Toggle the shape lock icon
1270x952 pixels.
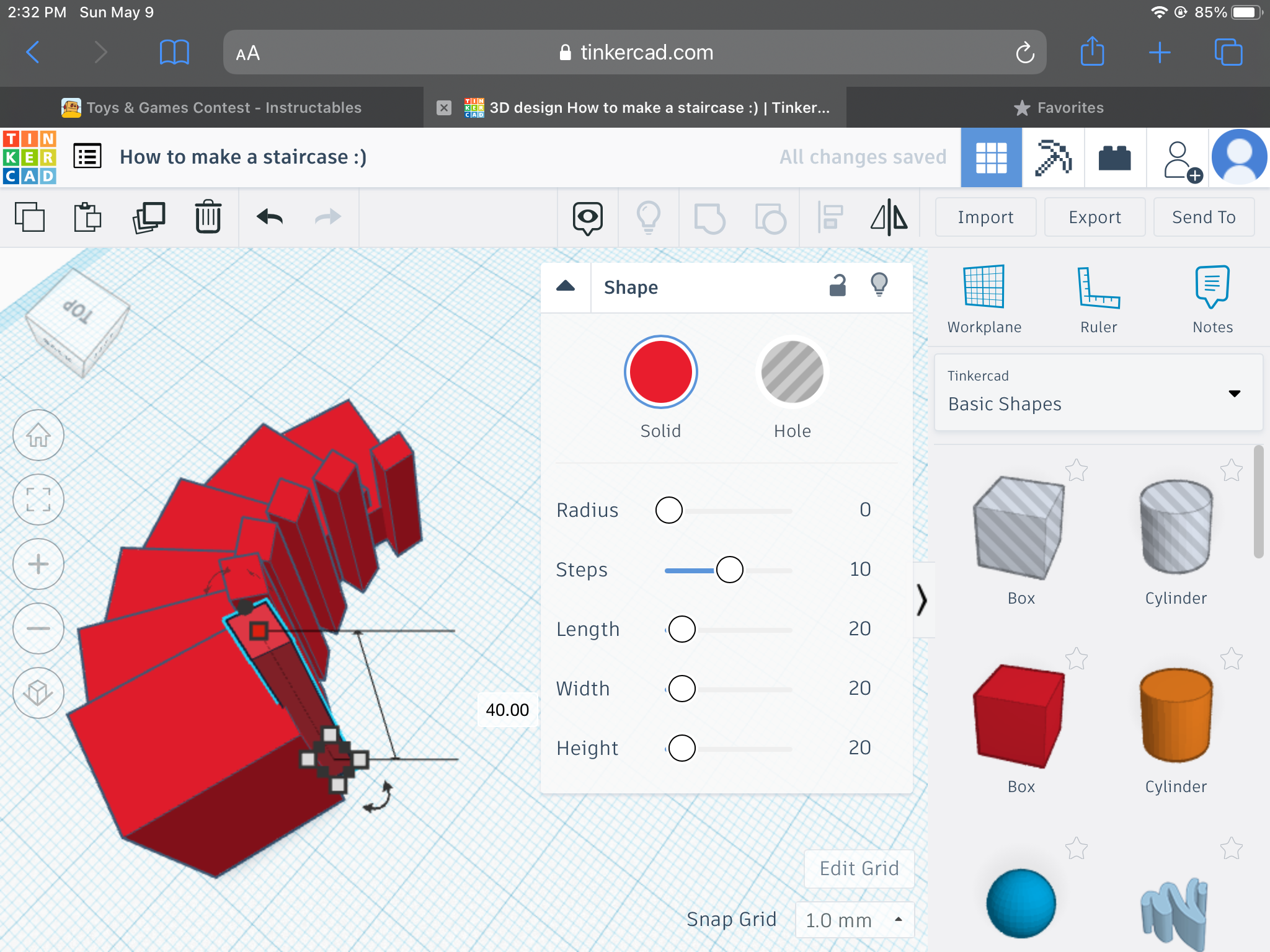(838, 286)
